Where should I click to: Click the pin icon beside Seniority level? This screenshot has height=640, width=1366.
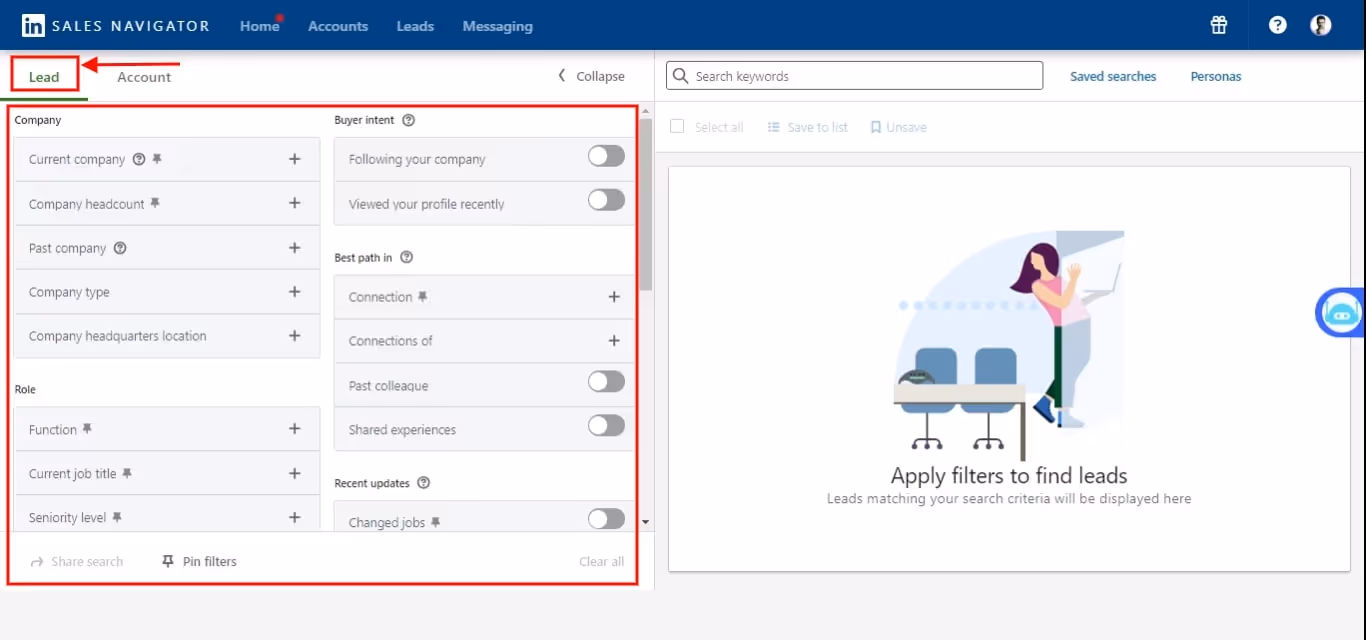[x=118, y=517]
